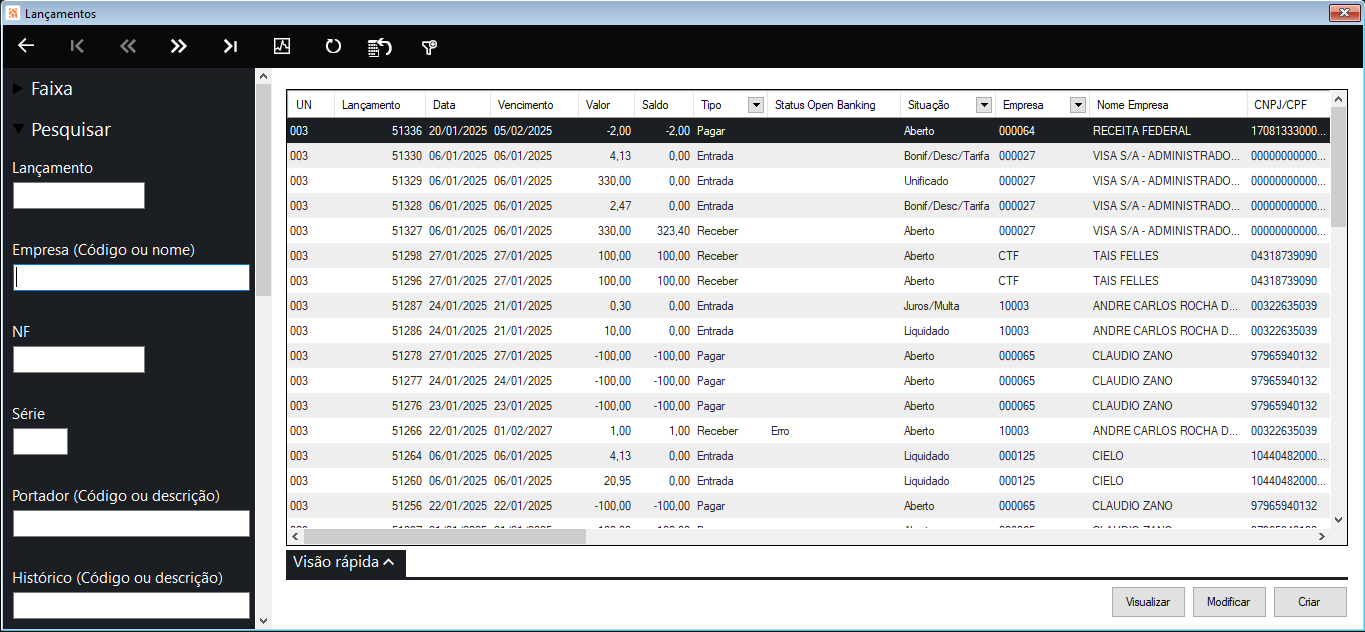
Task: Select row with lançamento 51256
Action: tap(809, 506)
